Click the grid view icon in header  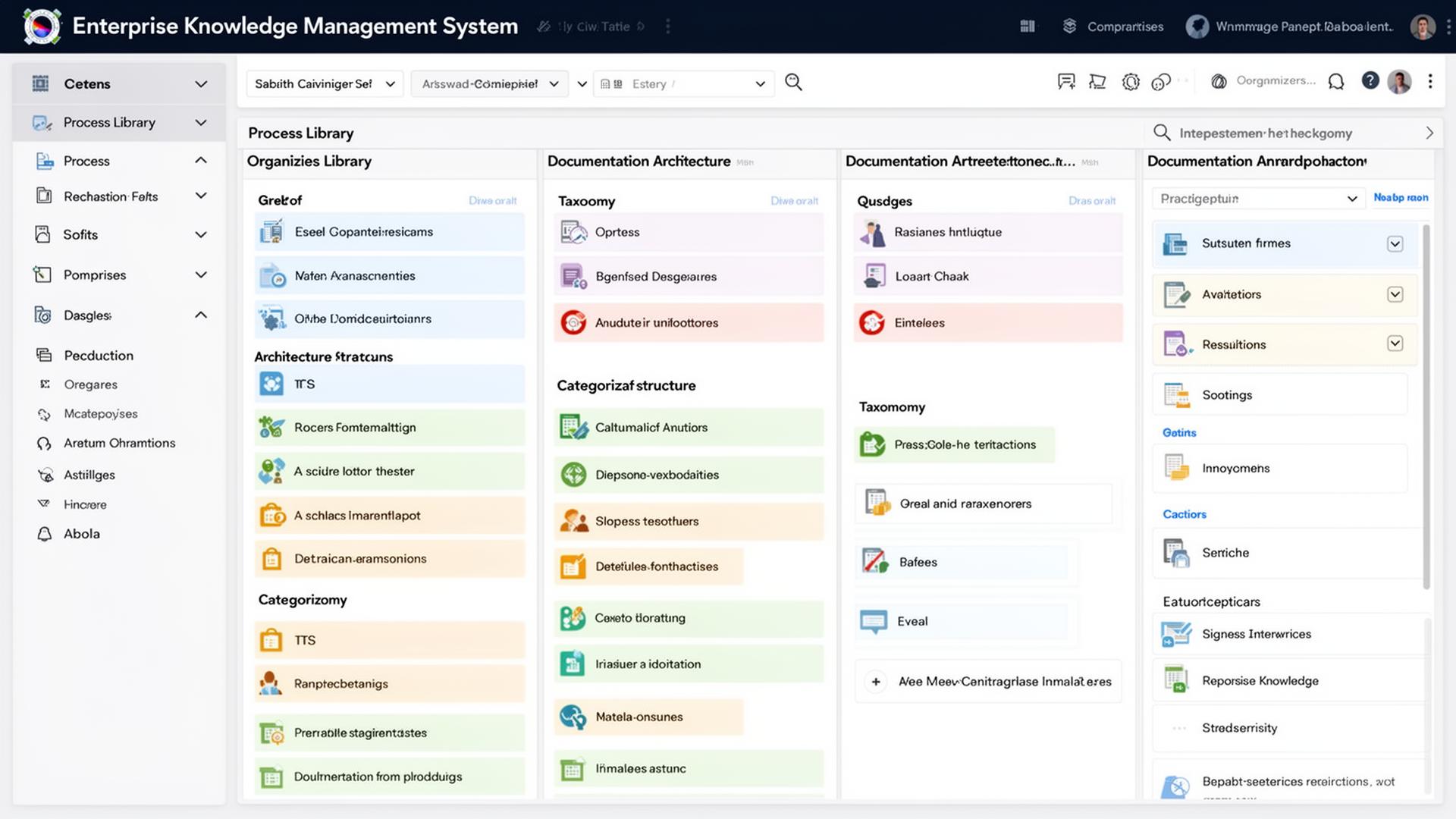(x=1028, y=27)
